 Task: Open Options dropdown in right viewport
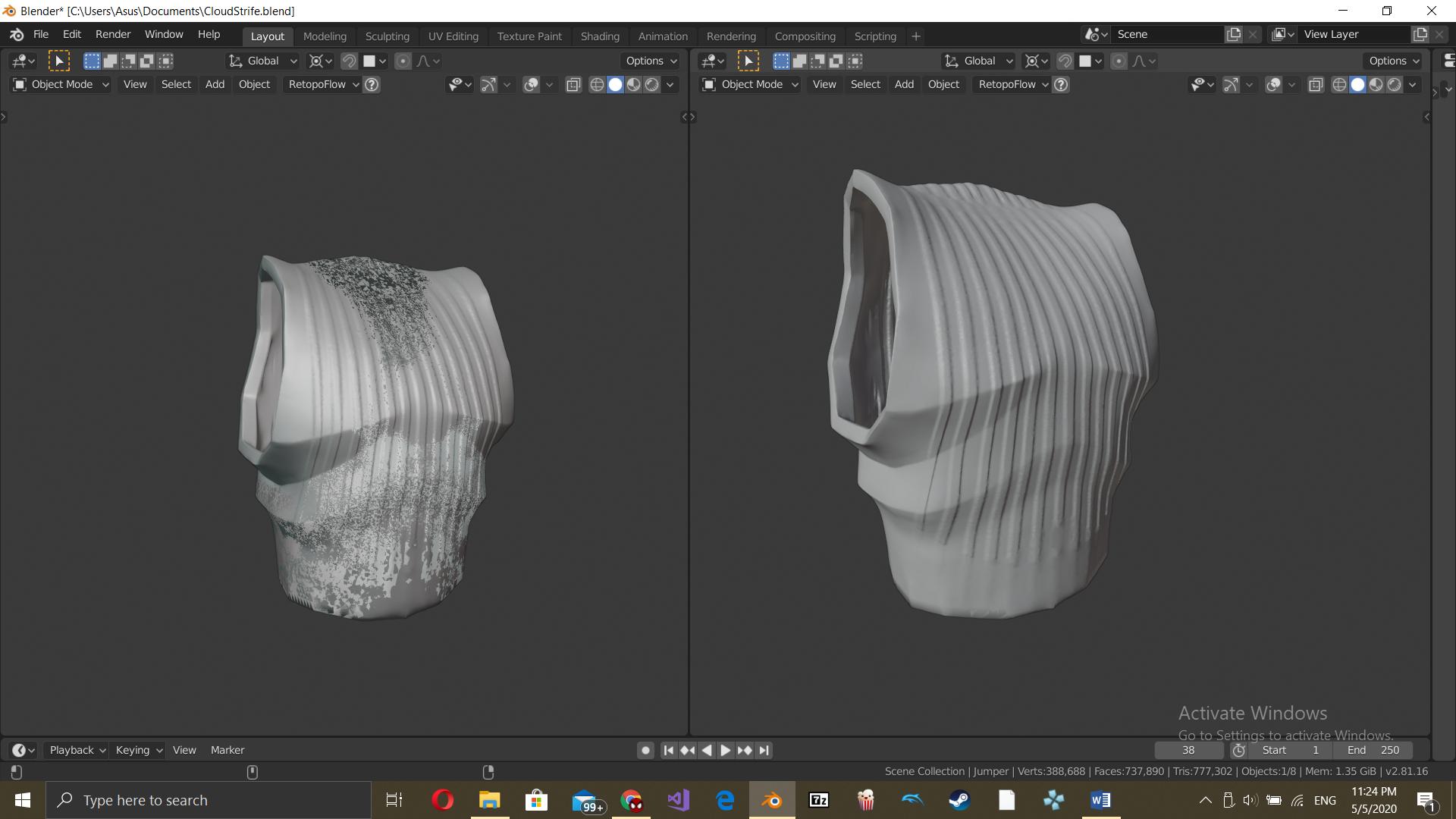coord(1394,61)
